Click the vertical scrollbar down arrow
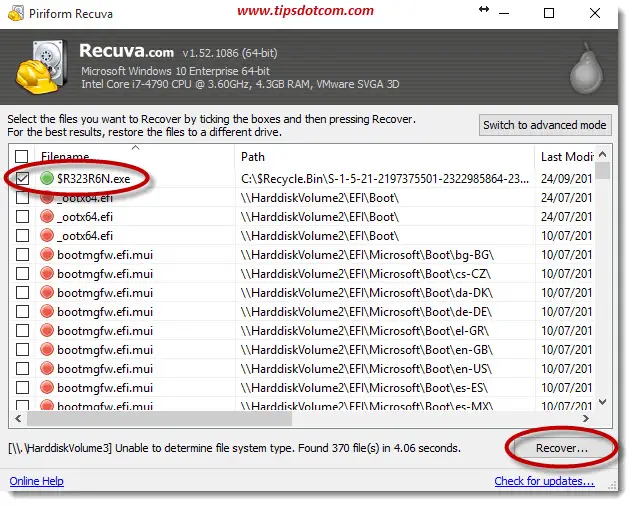Screen dimensions: 633x506 (x=603, y=402)
